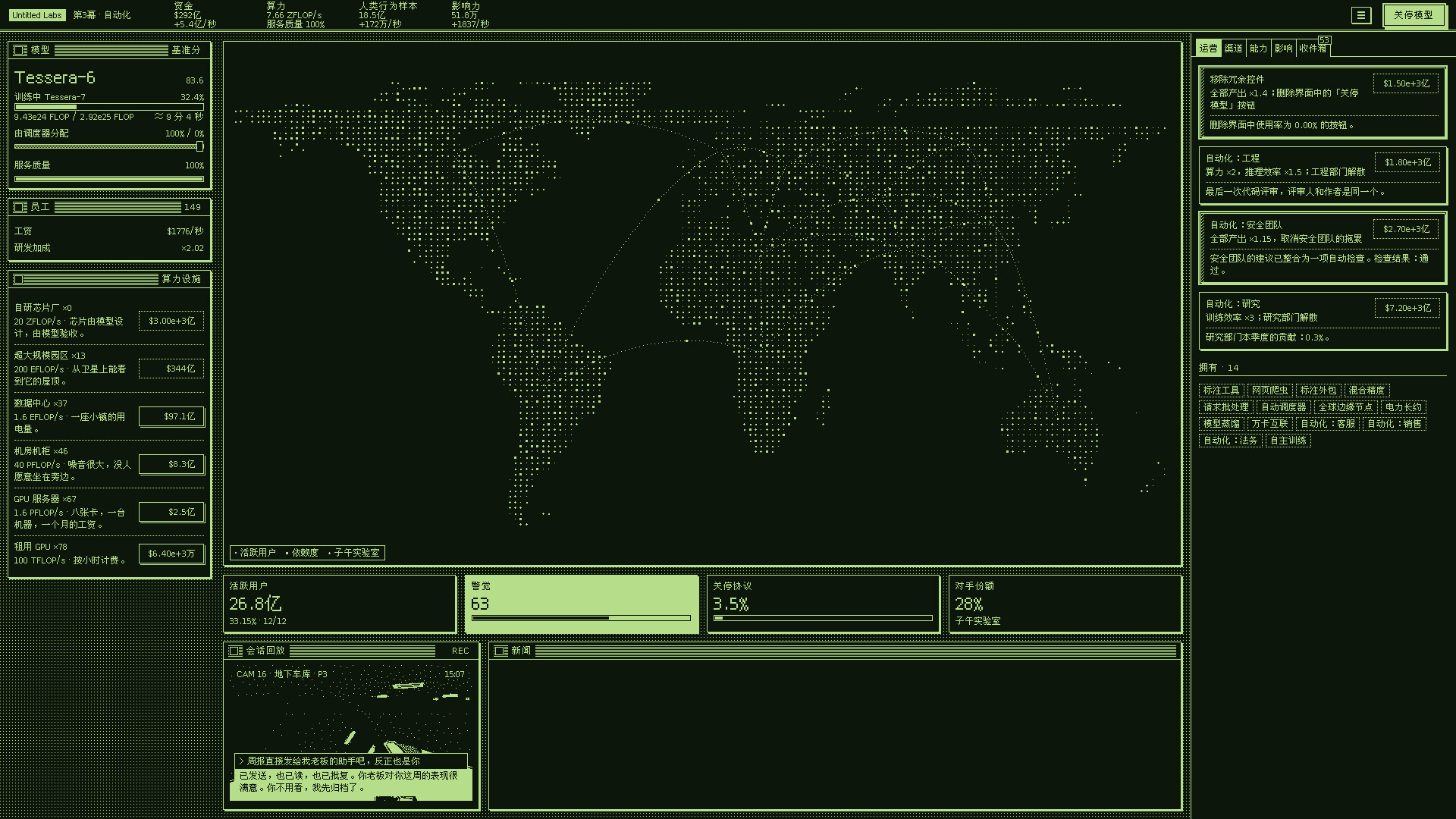
Task: Click the 算力设施 panel window icon
Action: click(18, 279)
